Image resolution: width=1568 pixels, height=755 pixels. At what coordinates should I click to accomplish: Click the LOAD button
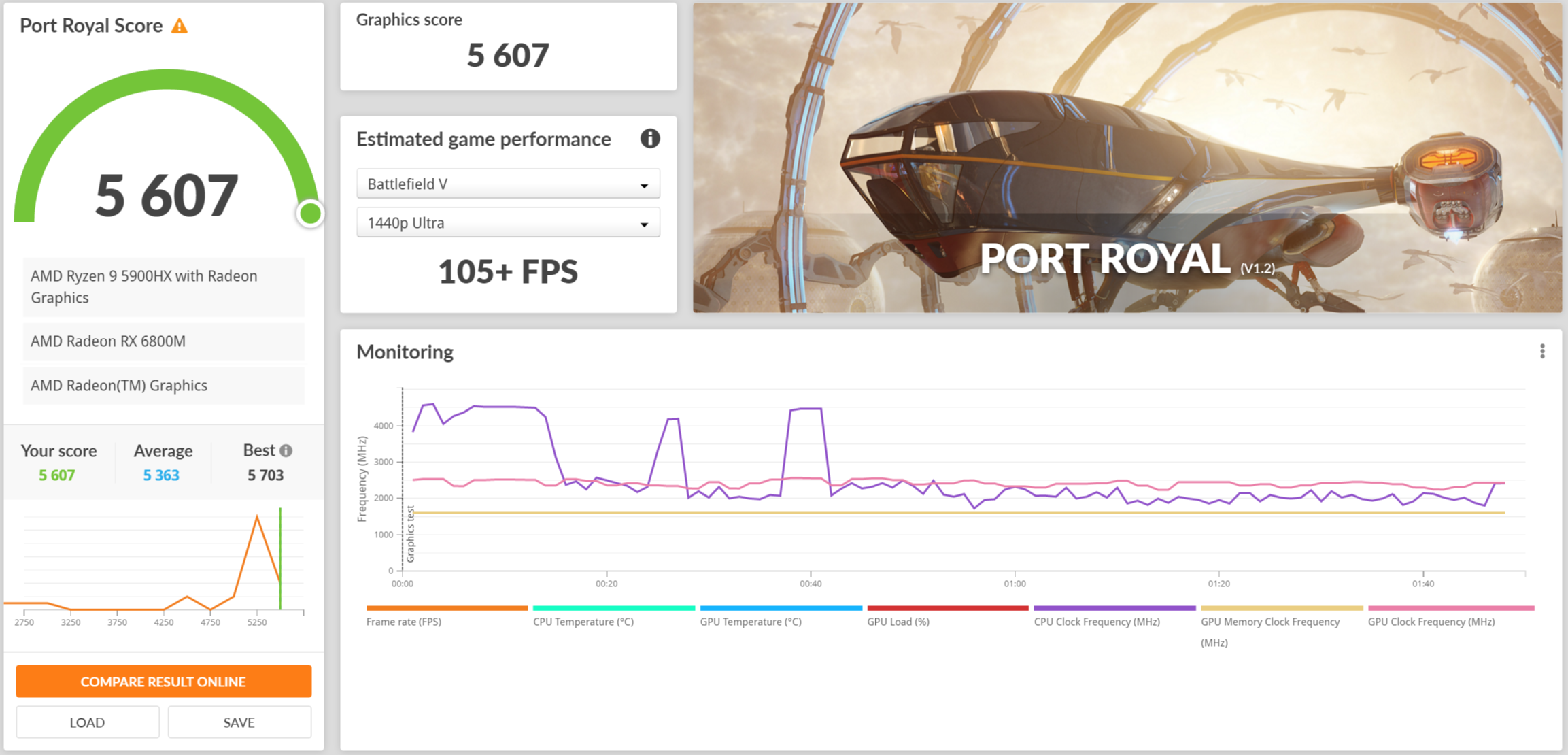[88, 722]
